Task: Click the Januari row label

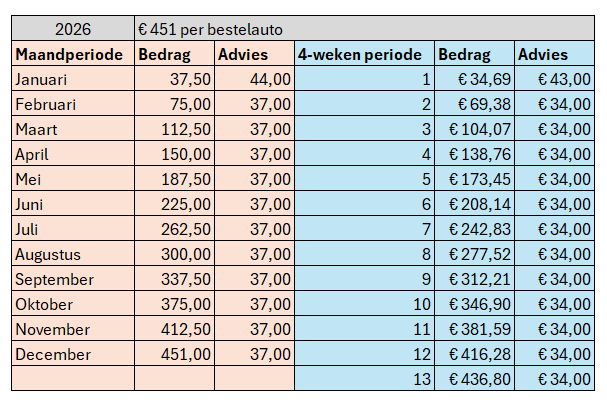Action: point(73,79)
